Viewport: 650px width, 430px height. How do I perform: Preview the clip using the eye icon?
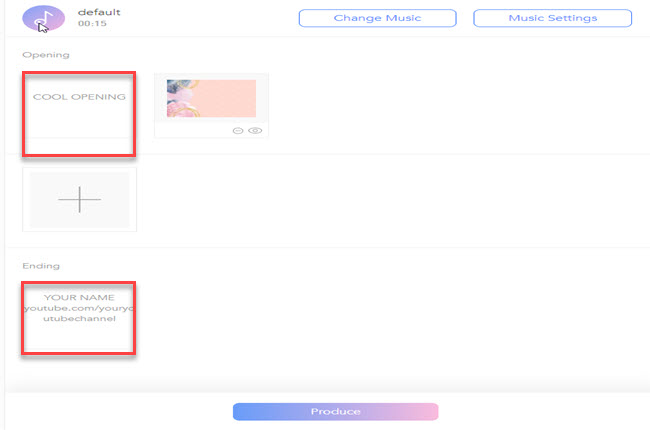point(255,130)
